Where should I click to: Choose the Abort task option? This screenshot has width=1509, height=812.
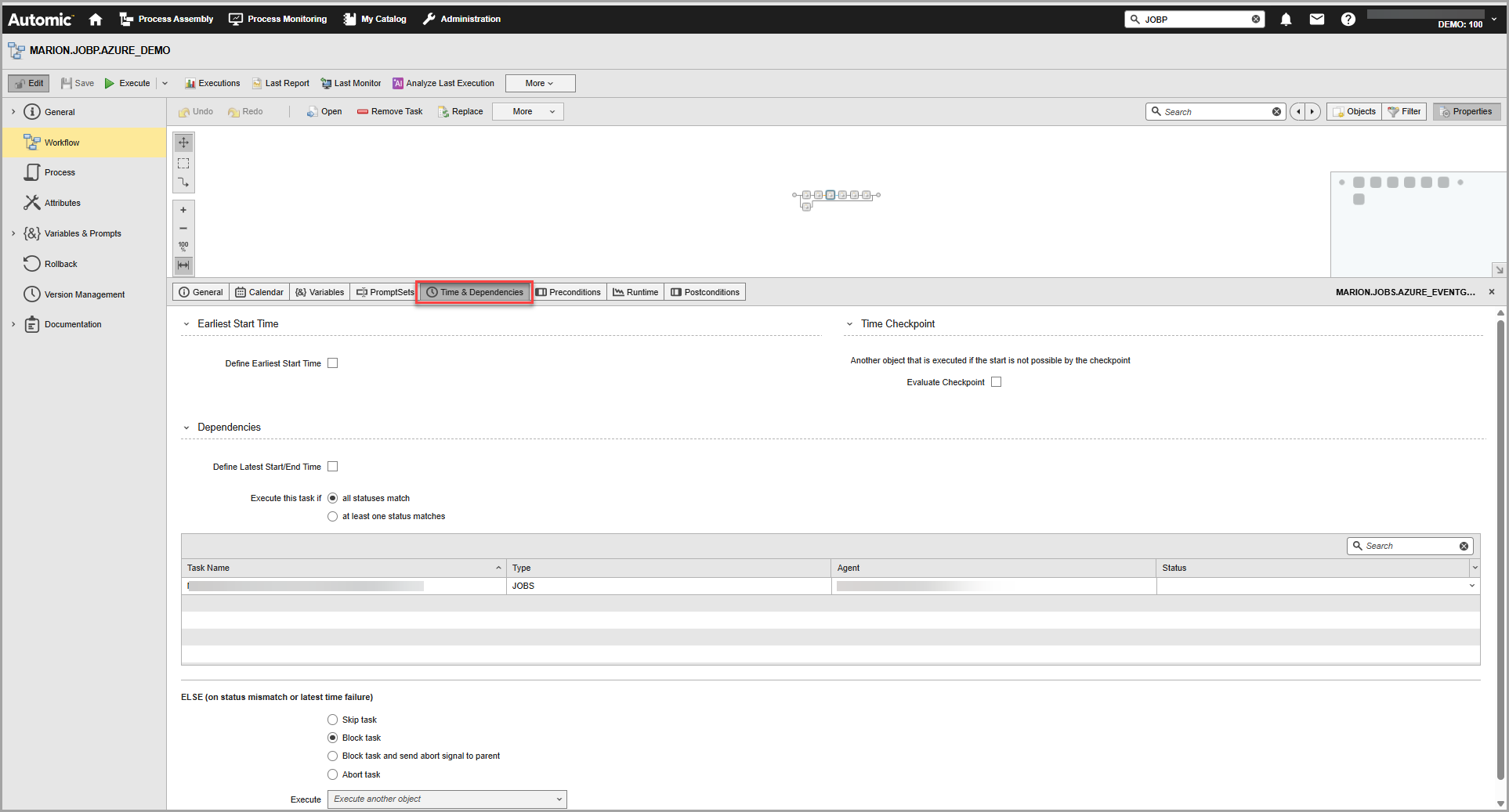[x=332, y=774]
